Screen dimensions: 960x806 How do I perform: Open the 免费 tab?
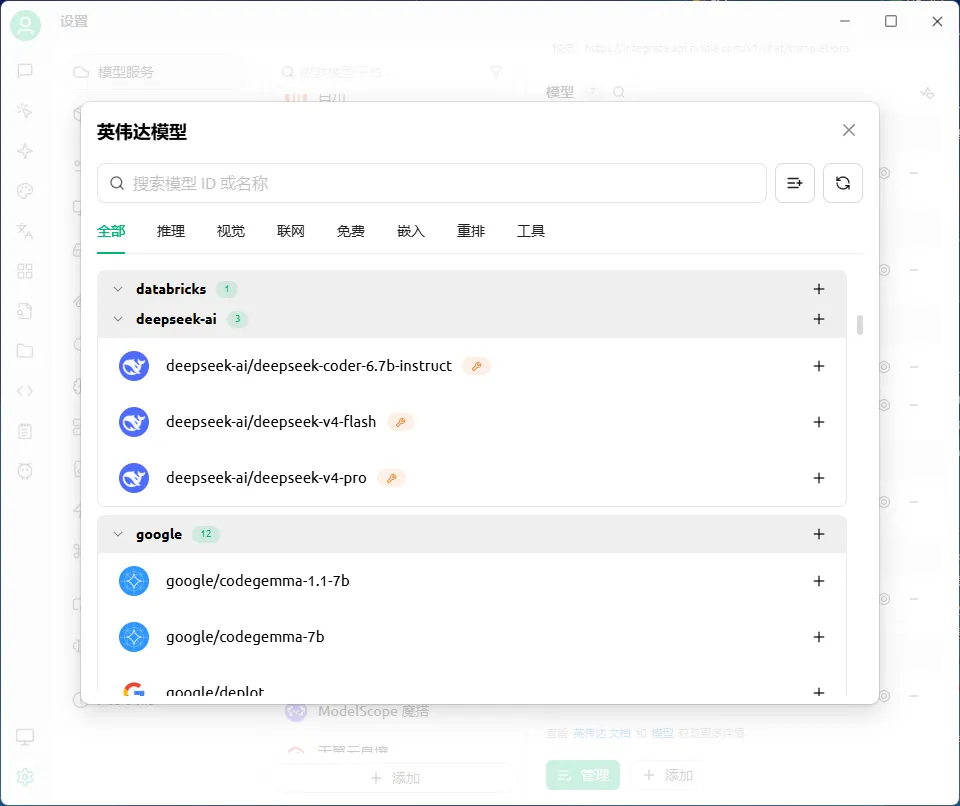click(x=351, y=231)
